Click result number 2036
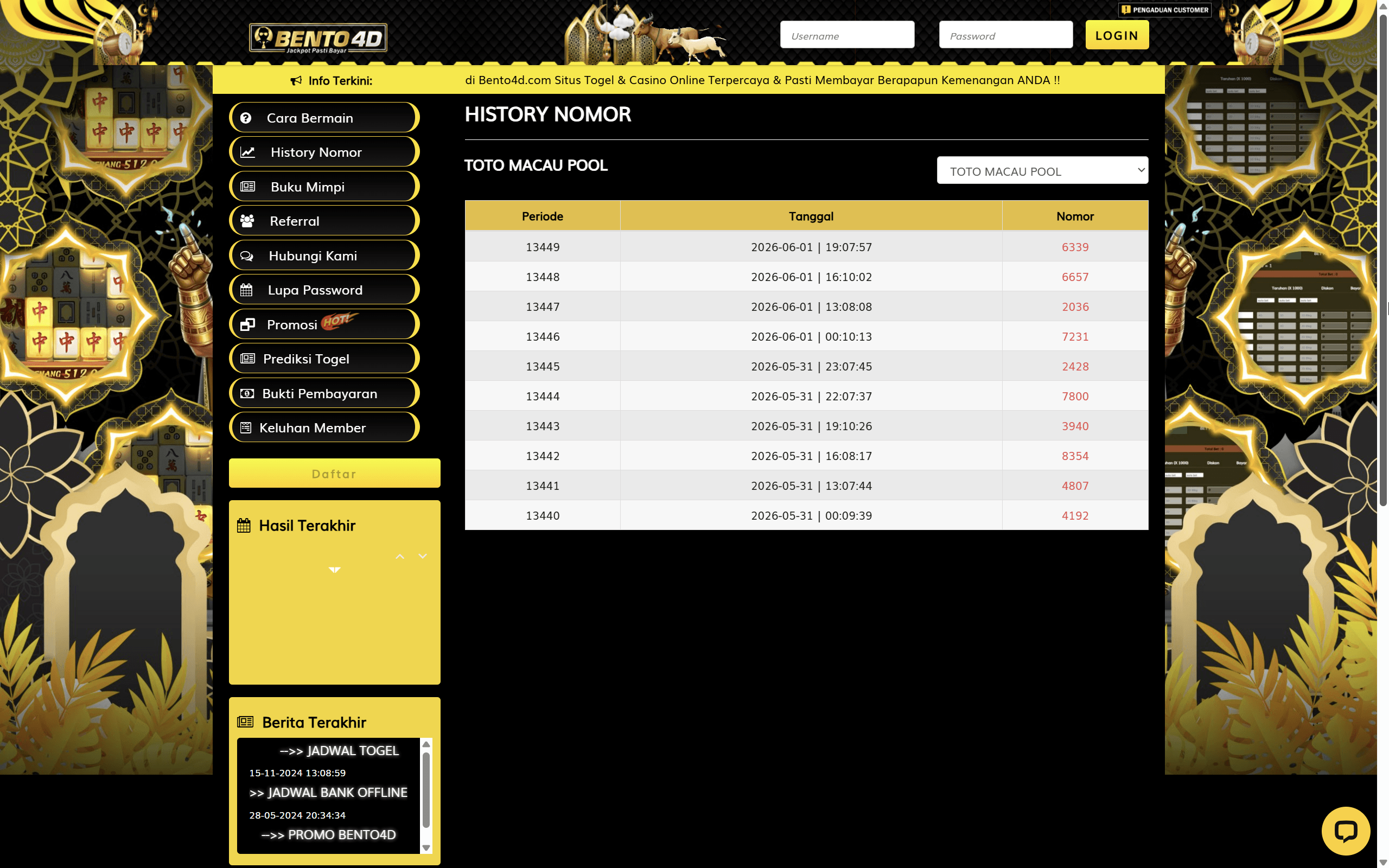The height and width of the screenshot is (868, 1389). 1075,307
